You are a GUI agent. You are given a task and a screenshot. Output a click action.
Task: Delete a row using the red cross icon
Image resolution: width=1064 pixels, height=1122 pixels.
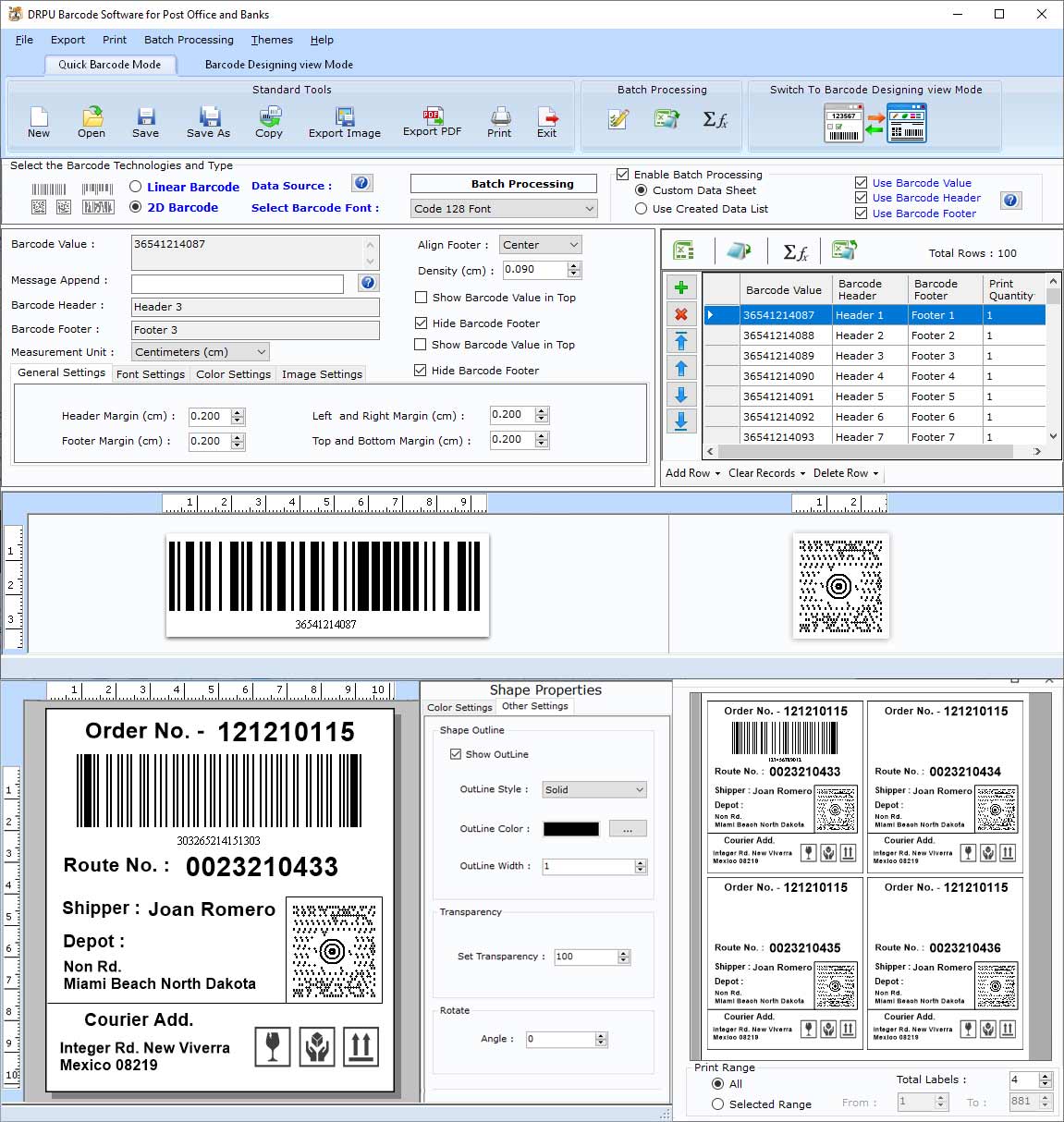coord(681,314)
